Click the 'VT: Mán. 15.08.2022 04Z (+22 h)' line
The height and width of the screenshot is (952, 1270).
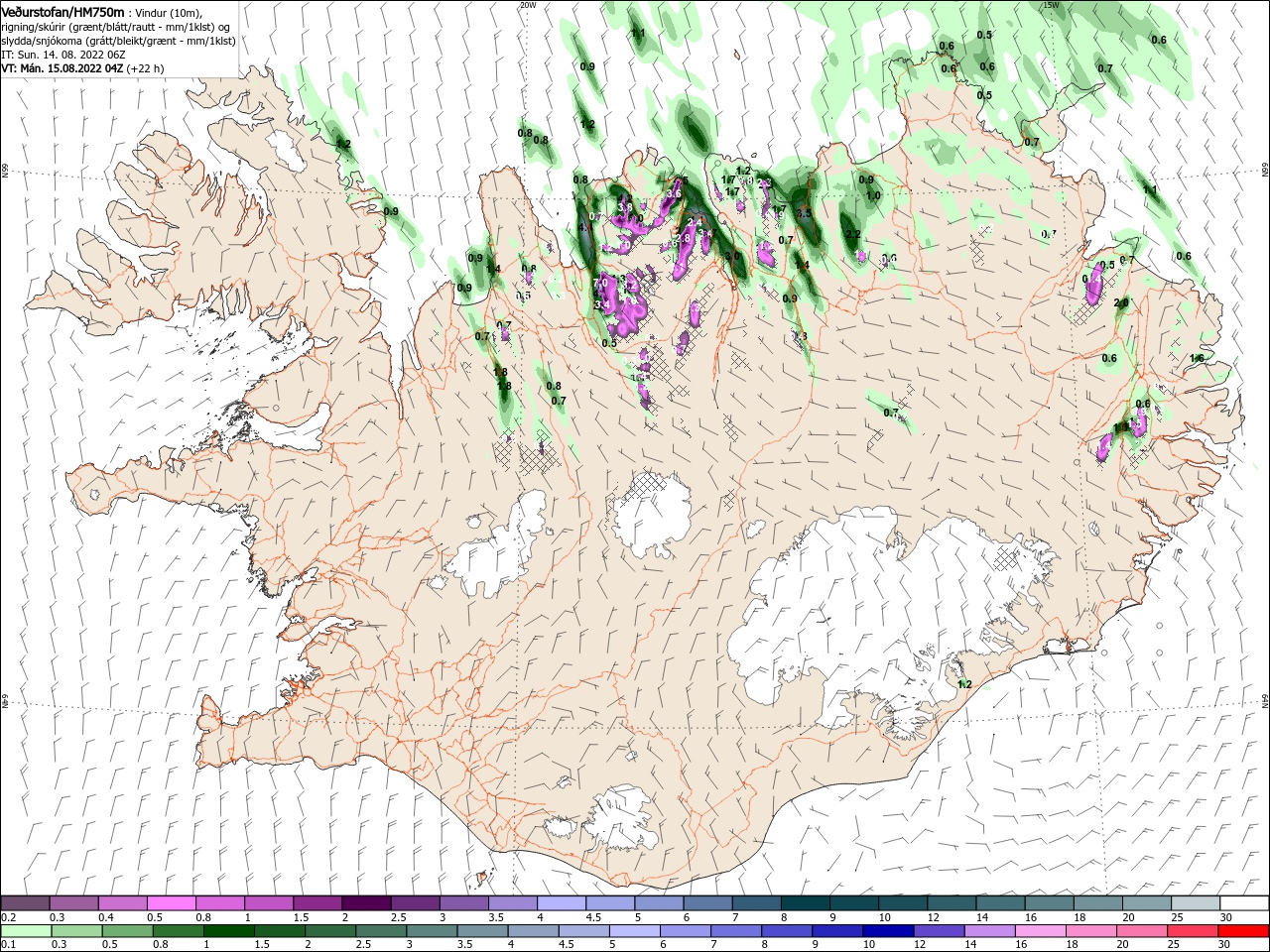click(82, 68)
